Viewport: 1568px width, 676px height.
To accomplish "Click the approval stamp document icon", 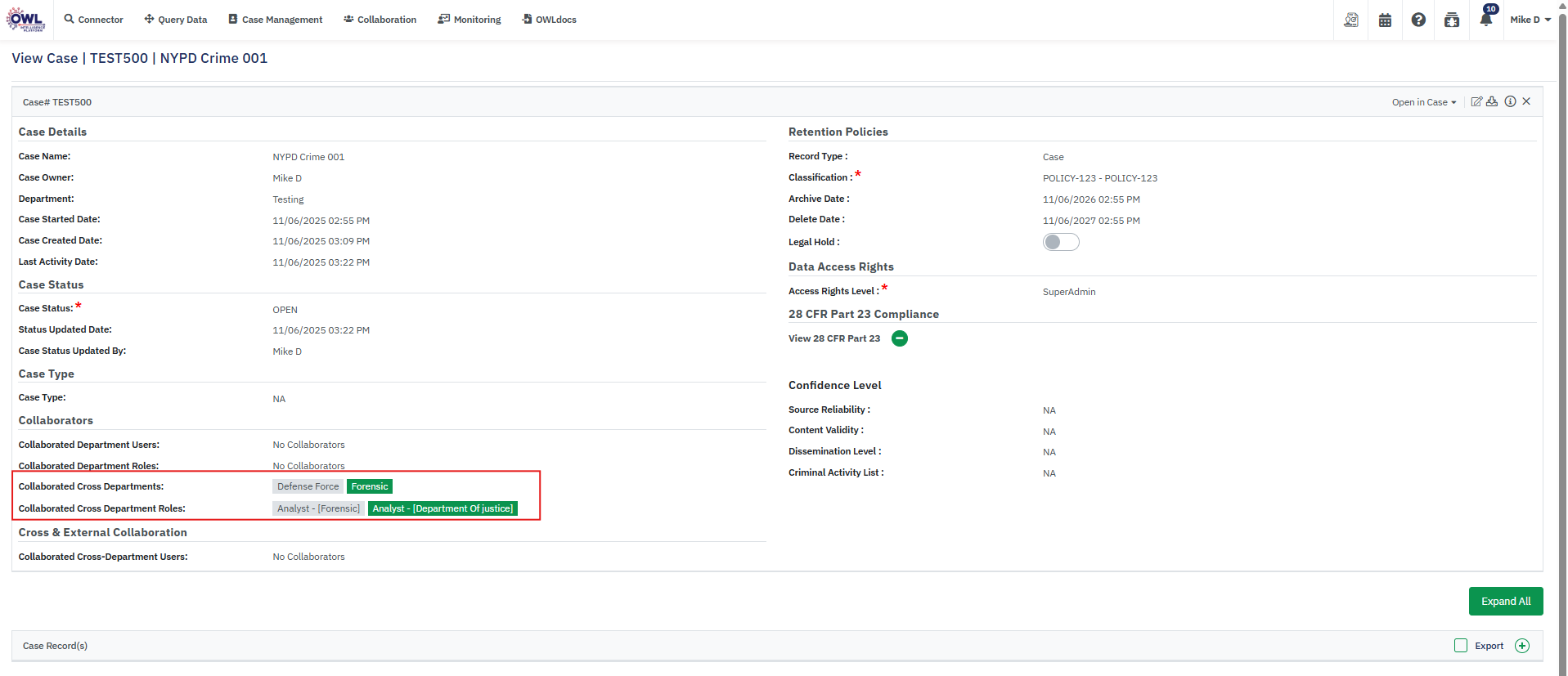I will click(x=1351, y=20).
